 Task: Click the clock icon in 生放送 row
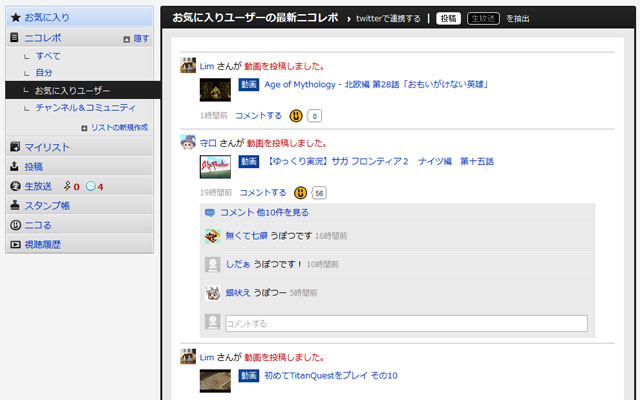click(x=91, y=186)
